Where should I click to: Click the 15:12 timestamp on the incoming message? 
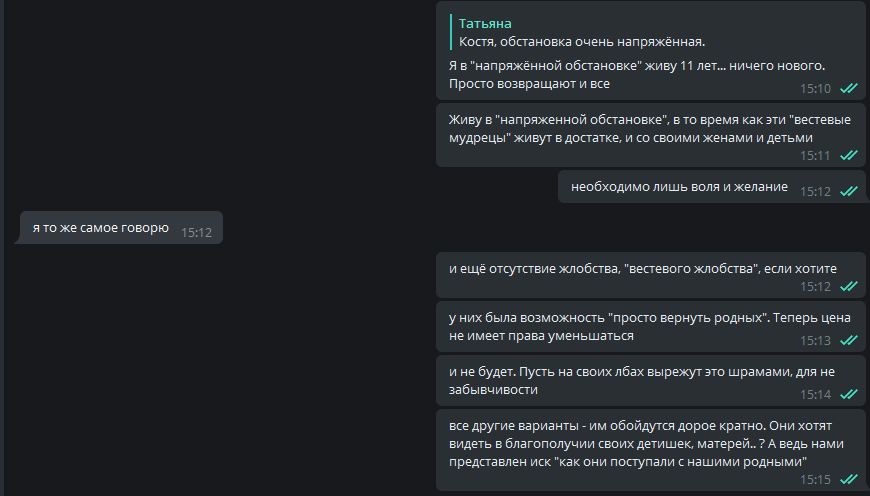pyautogui.click(x=196, y=232)
